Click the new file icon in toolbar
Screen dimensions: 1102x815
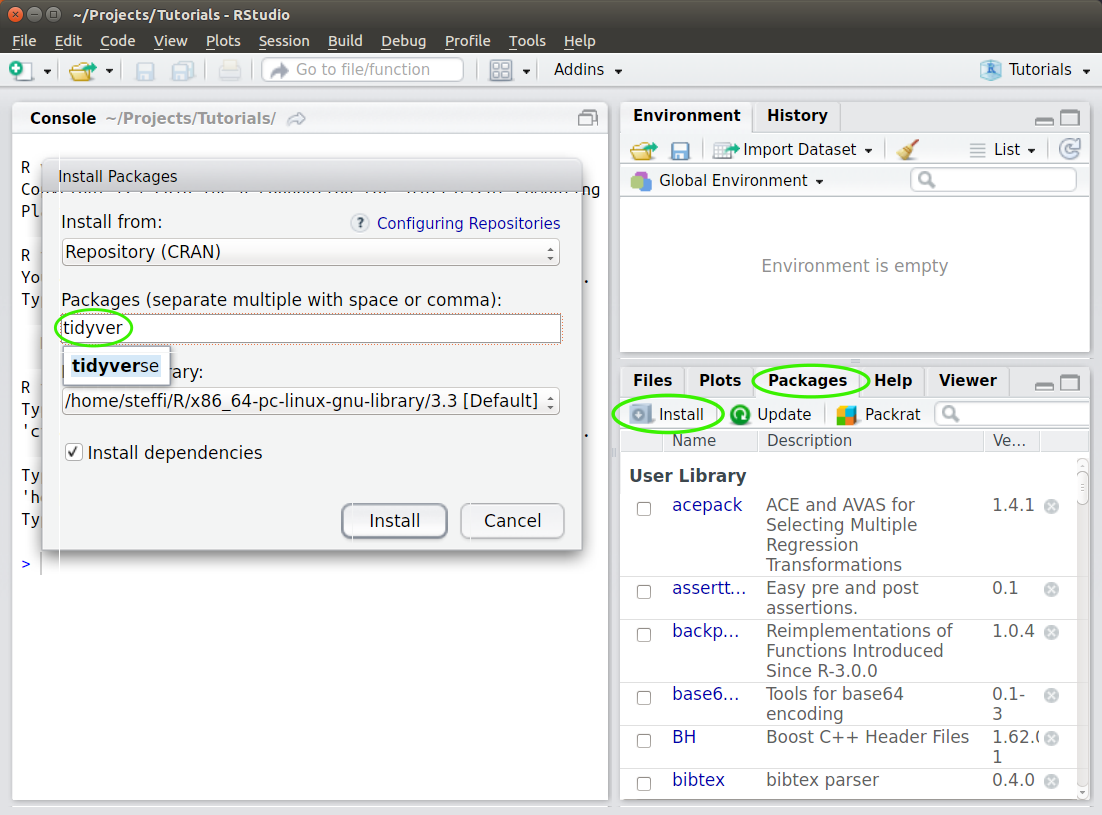pos(20,70)
